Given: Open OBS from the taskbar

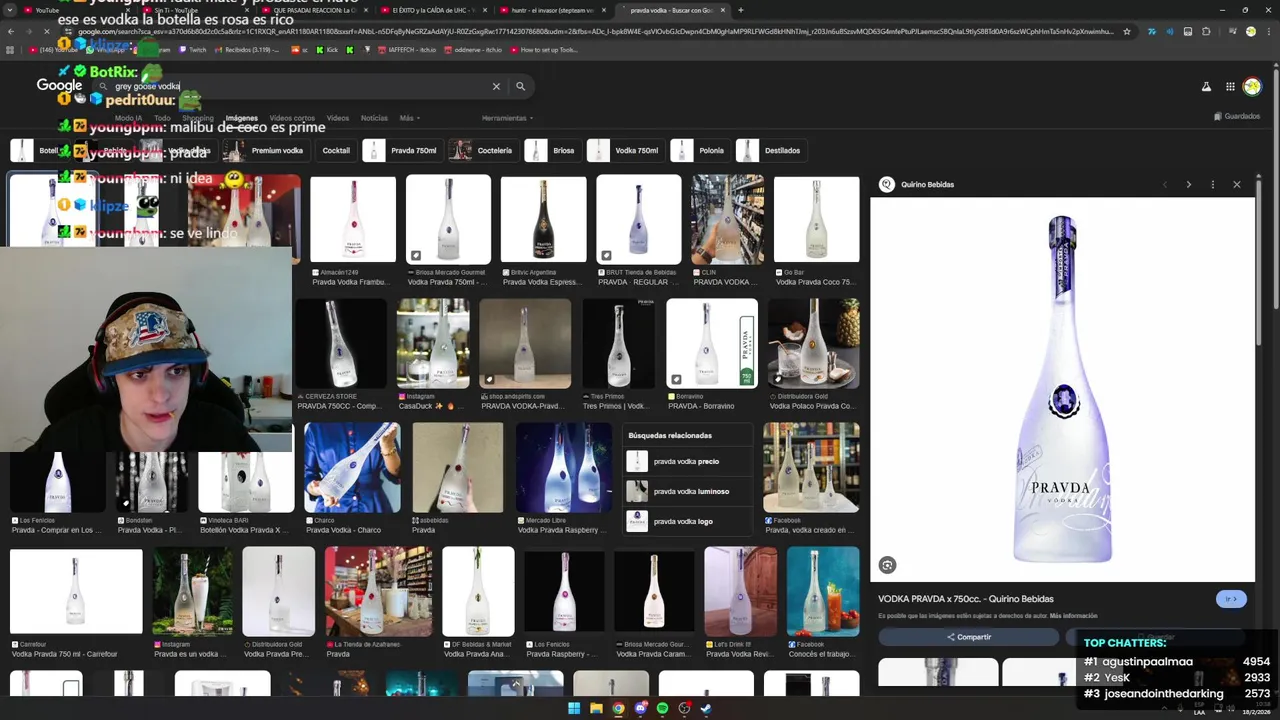Looking at the screenshot, I should tap(684, 708).
